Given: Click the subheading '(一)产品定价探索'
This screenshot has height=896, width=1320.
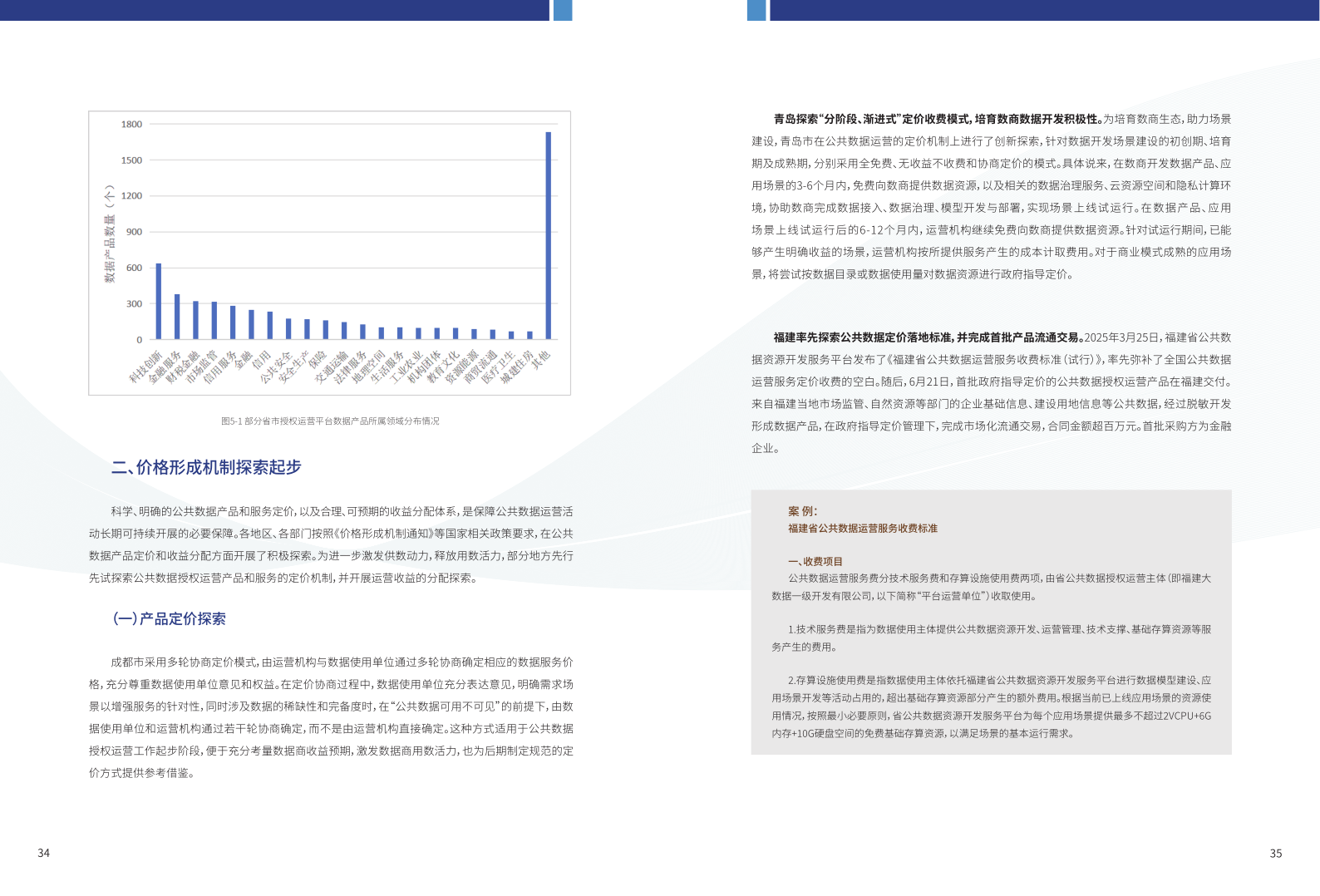Looking at the screenshot, I should point(170,618).
